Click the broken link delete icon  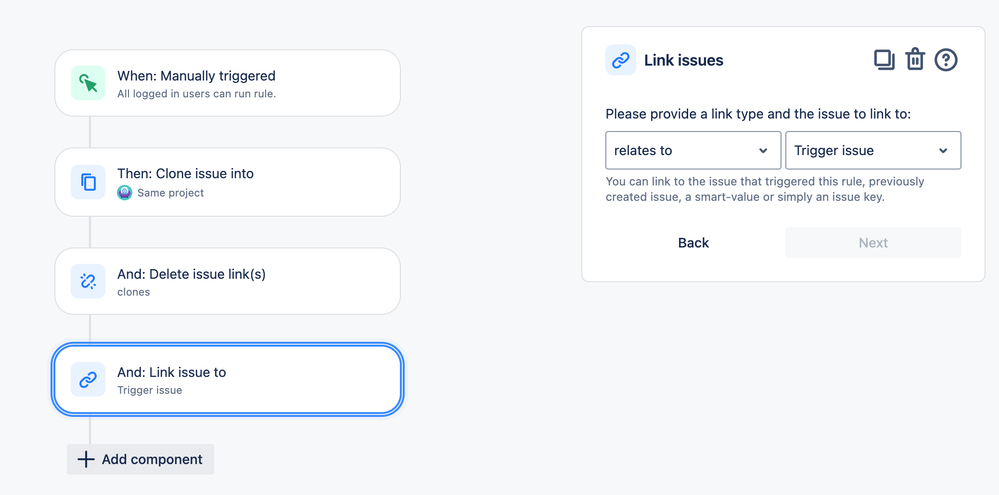click(x=88, y=281)
